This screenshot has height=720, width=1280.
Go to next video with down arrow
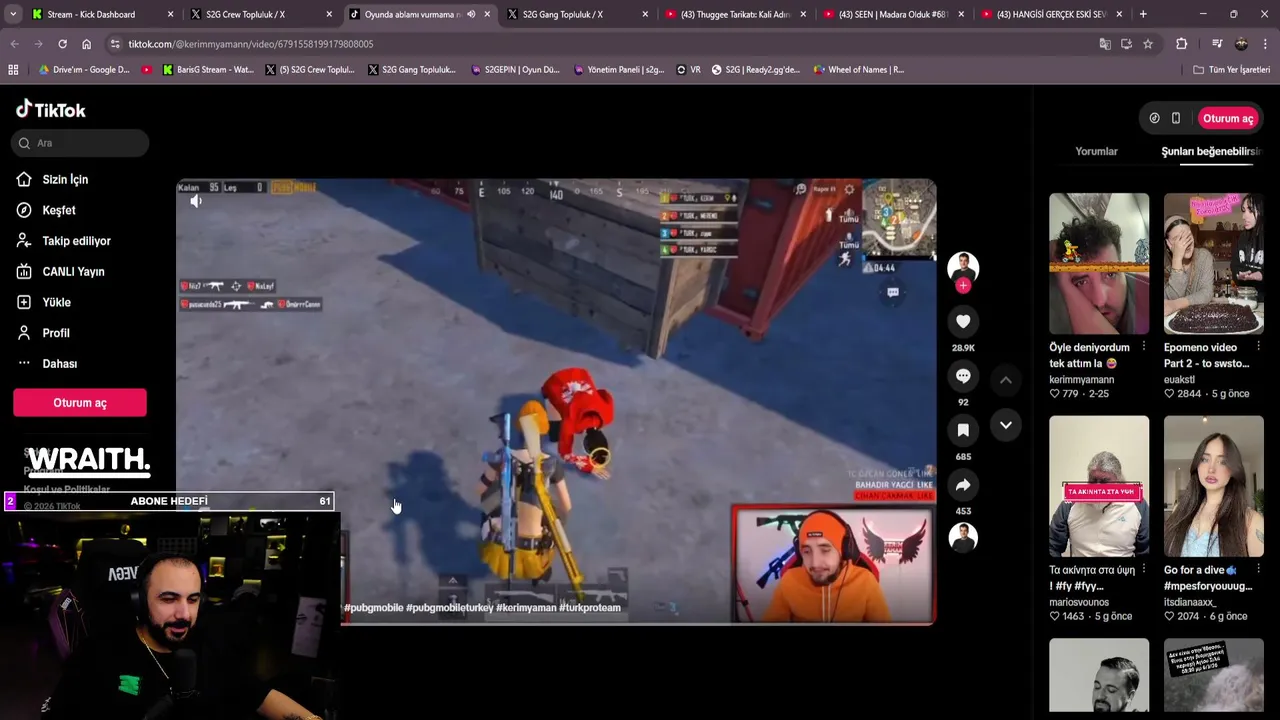coord(1006,425)
